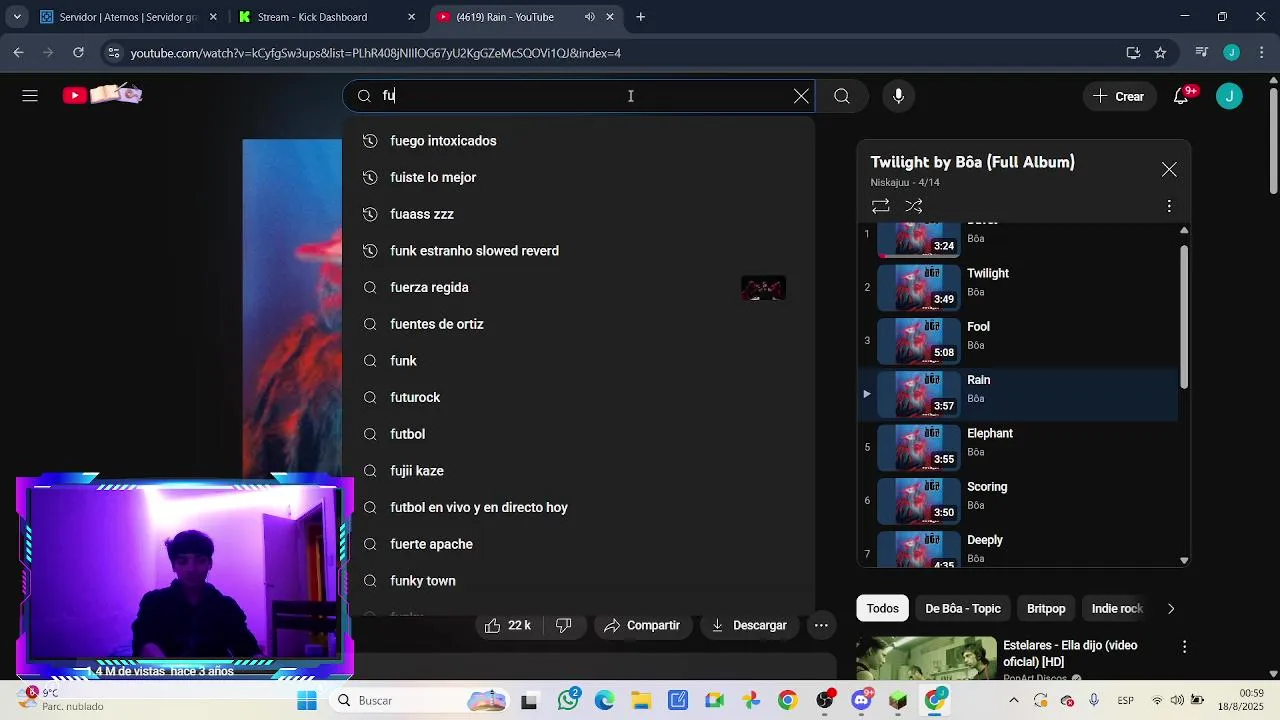Open a new browser tab
The image size is (1280, 720).
click(x=641, y=17)
